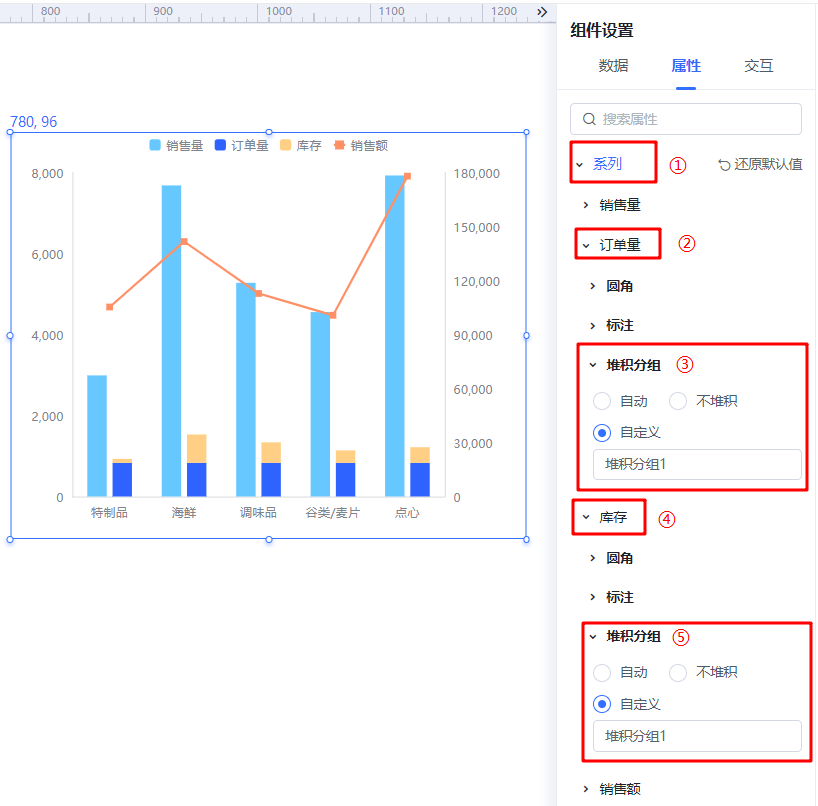
Task: Click the 特制品 销售量 light blue bar
Action: 97,436
